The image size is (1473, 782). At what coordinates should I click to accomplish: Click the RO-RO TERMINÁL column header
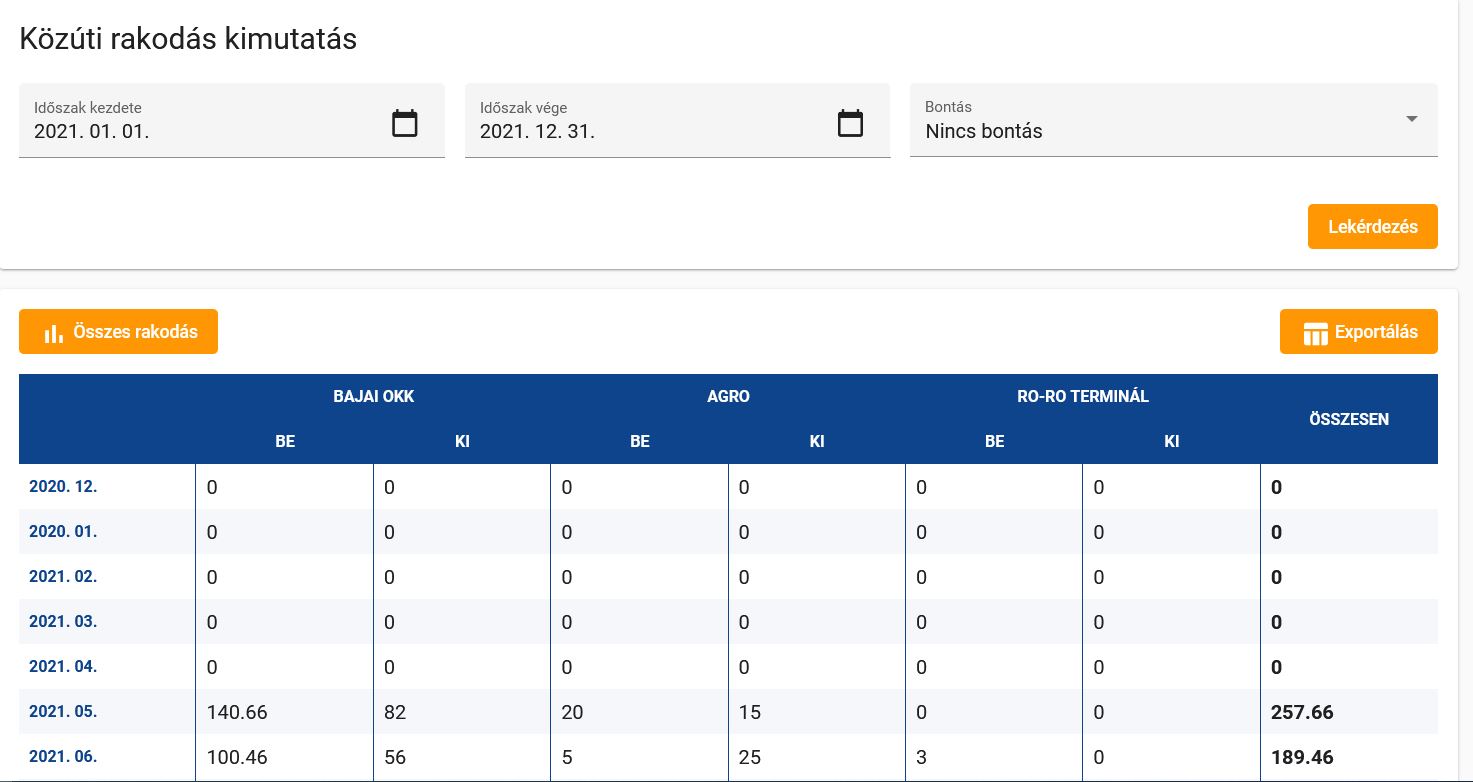[x=1082, y=396]
